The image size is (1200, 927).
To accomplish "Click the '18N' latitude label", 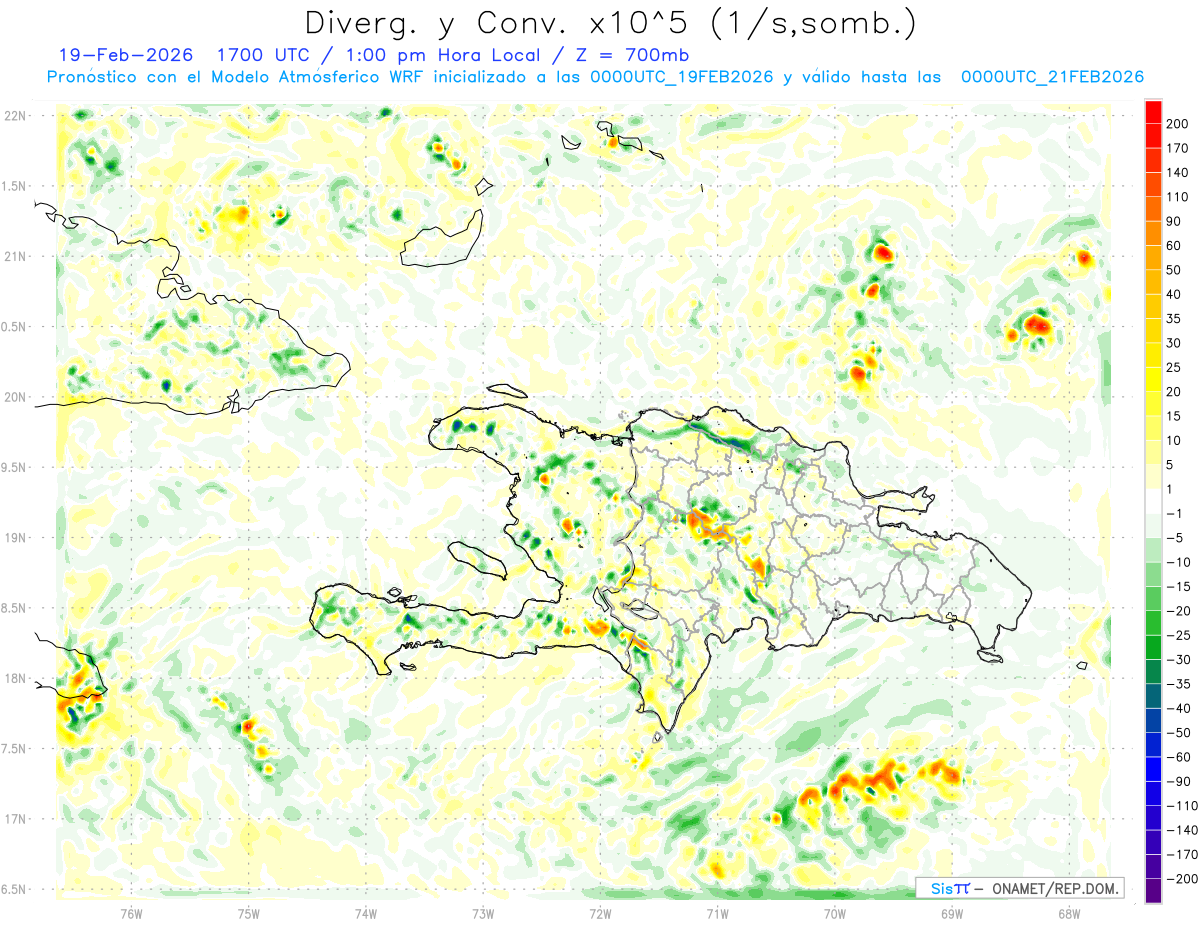I will (x=15, y=678).
